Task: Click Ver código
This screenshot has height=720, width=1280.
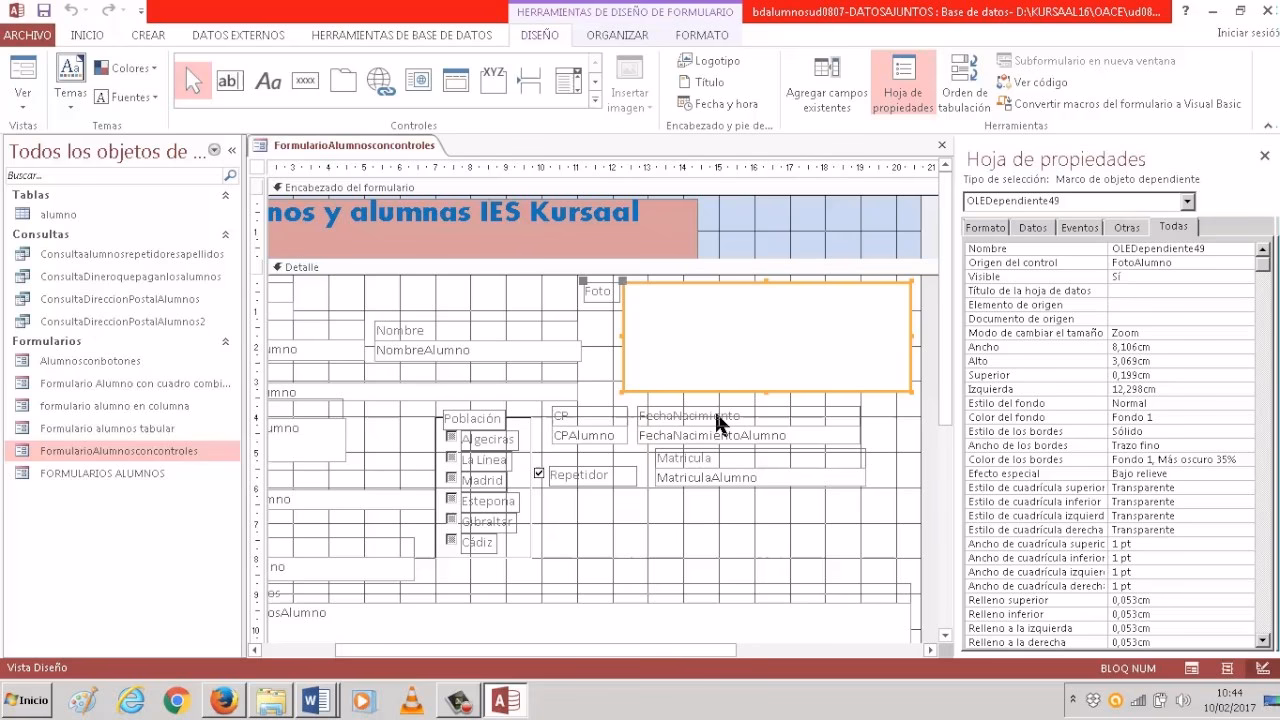Action: (x=1032, y=82)
